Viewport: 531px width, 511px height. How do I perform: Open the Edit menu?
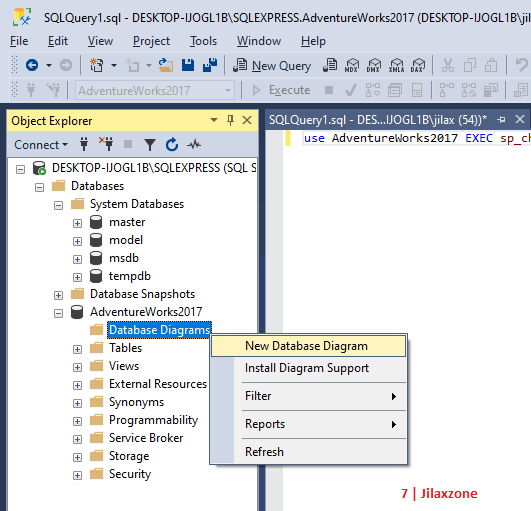click(58, 41)
